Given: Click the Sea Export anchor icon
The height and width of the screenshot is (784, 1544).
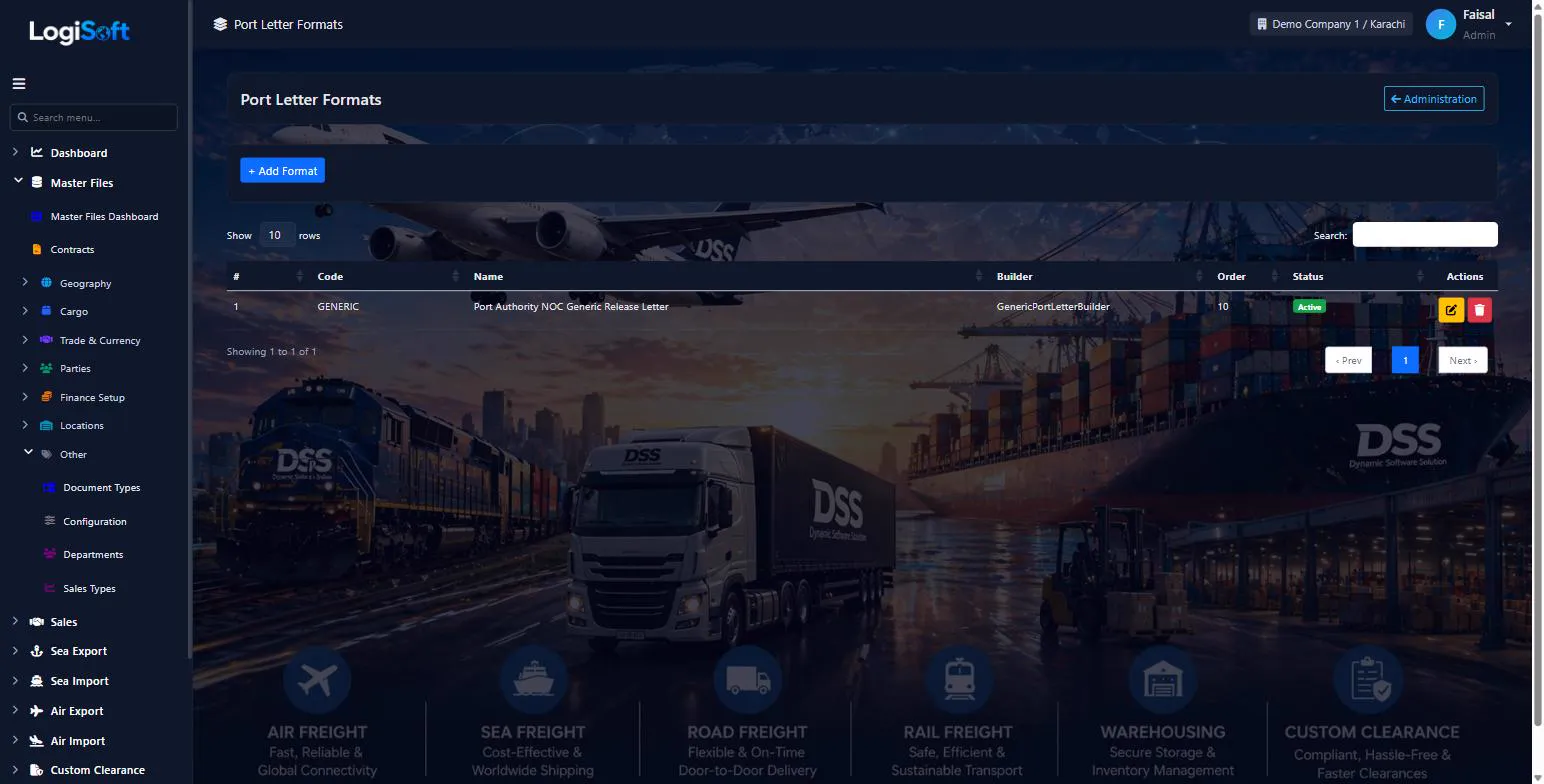Looking at the screenshot, I should point(37,651).
